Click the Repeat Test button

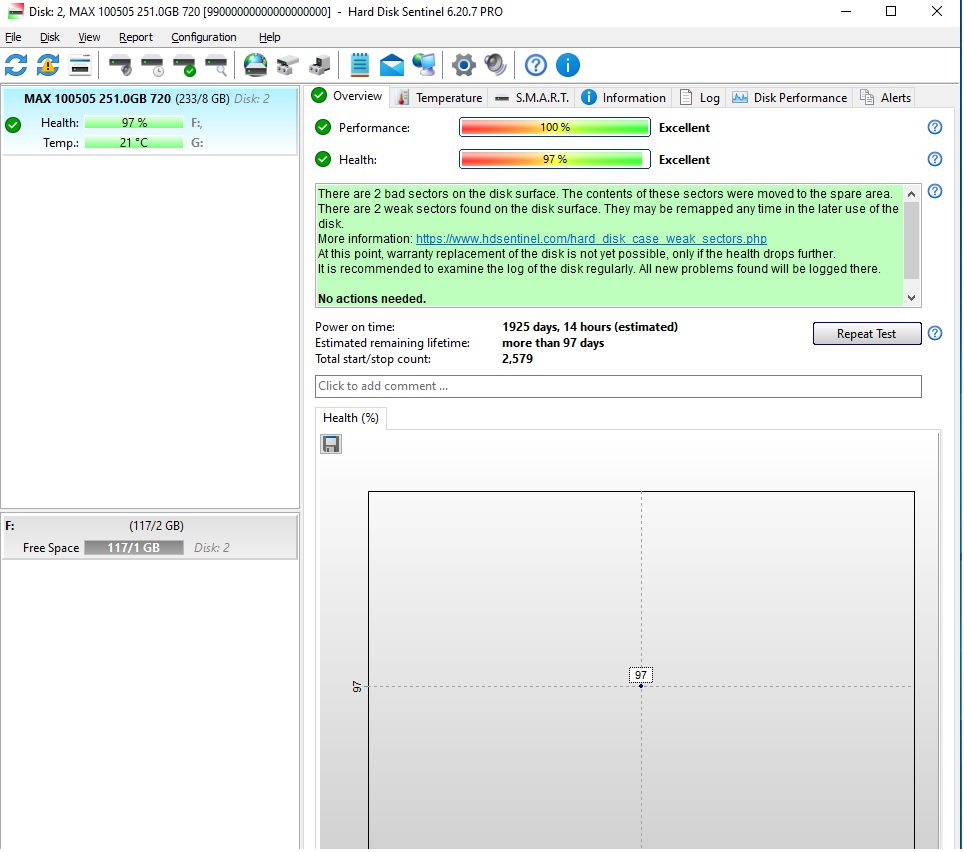[x=867, y=334]
